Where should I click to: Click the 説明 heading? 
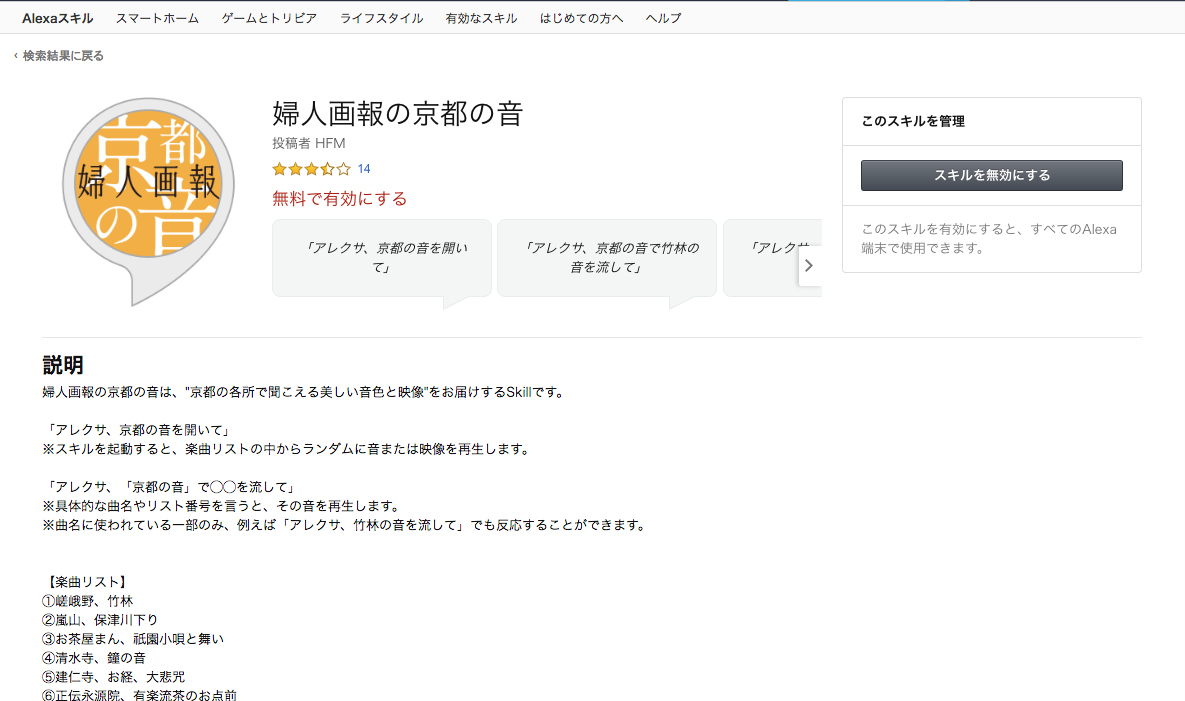point(63,366)
